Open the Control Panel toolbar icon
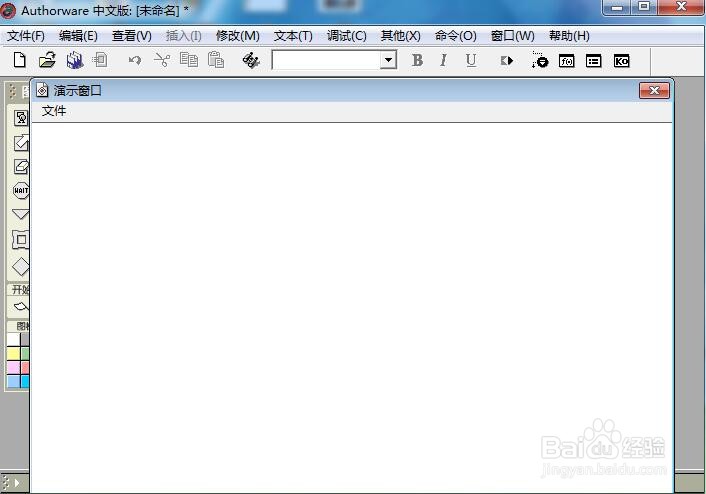 coord(539,60)
